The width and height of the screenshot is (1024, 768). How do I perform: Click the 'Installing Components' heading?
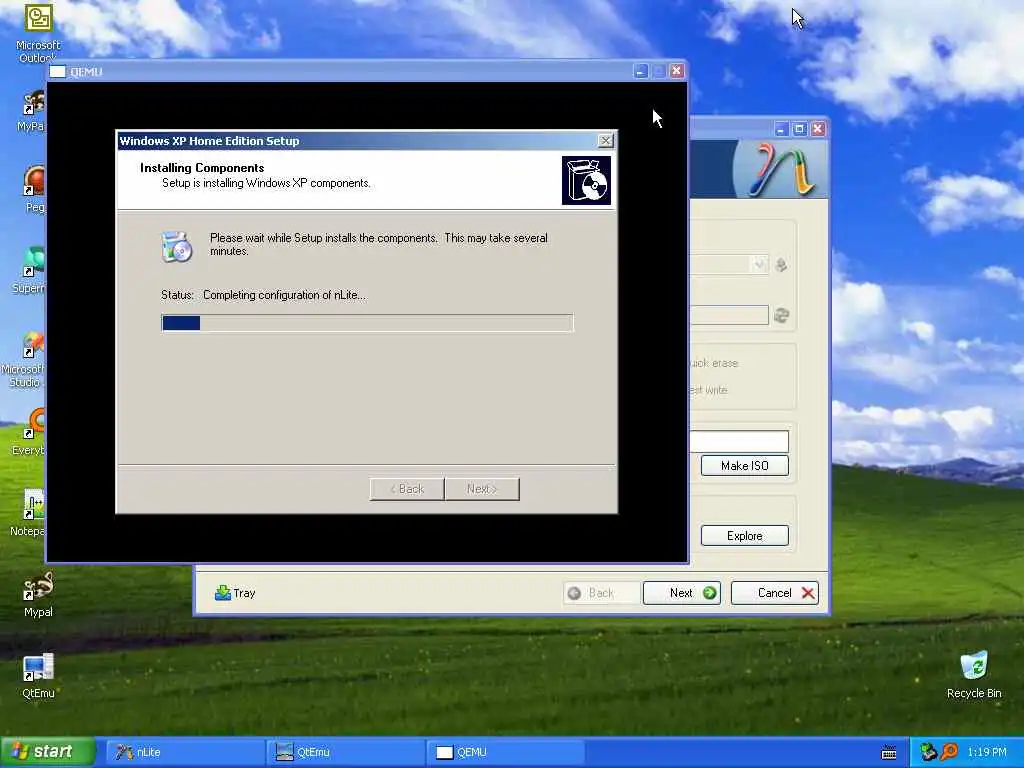[x=202, y=168]
